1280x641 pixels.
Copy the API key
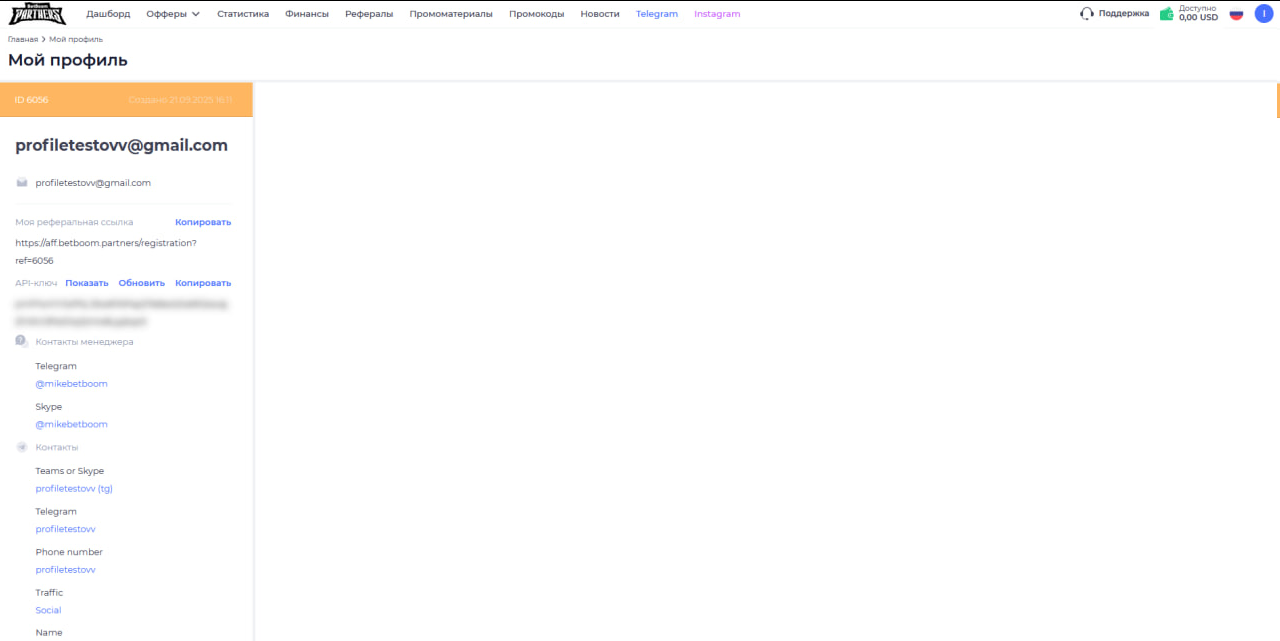coord(203,283)
